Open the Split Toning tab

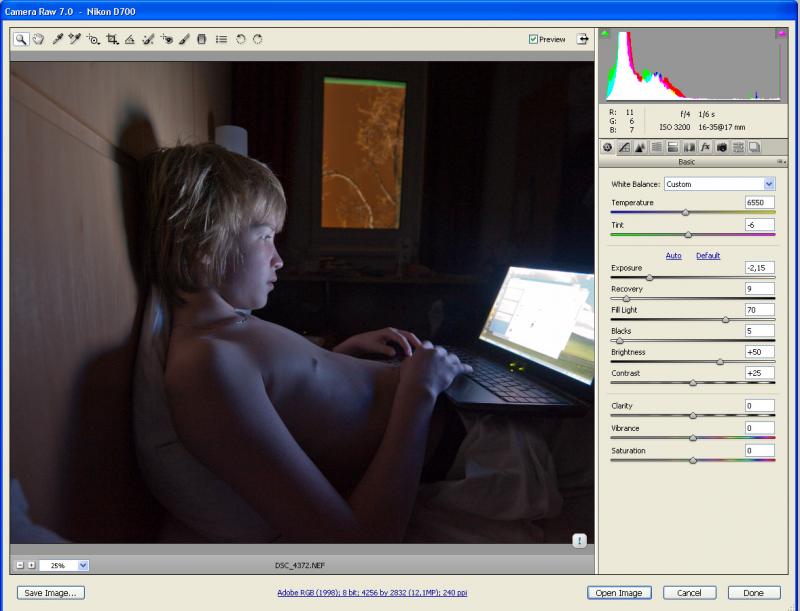tap(672, 147)
